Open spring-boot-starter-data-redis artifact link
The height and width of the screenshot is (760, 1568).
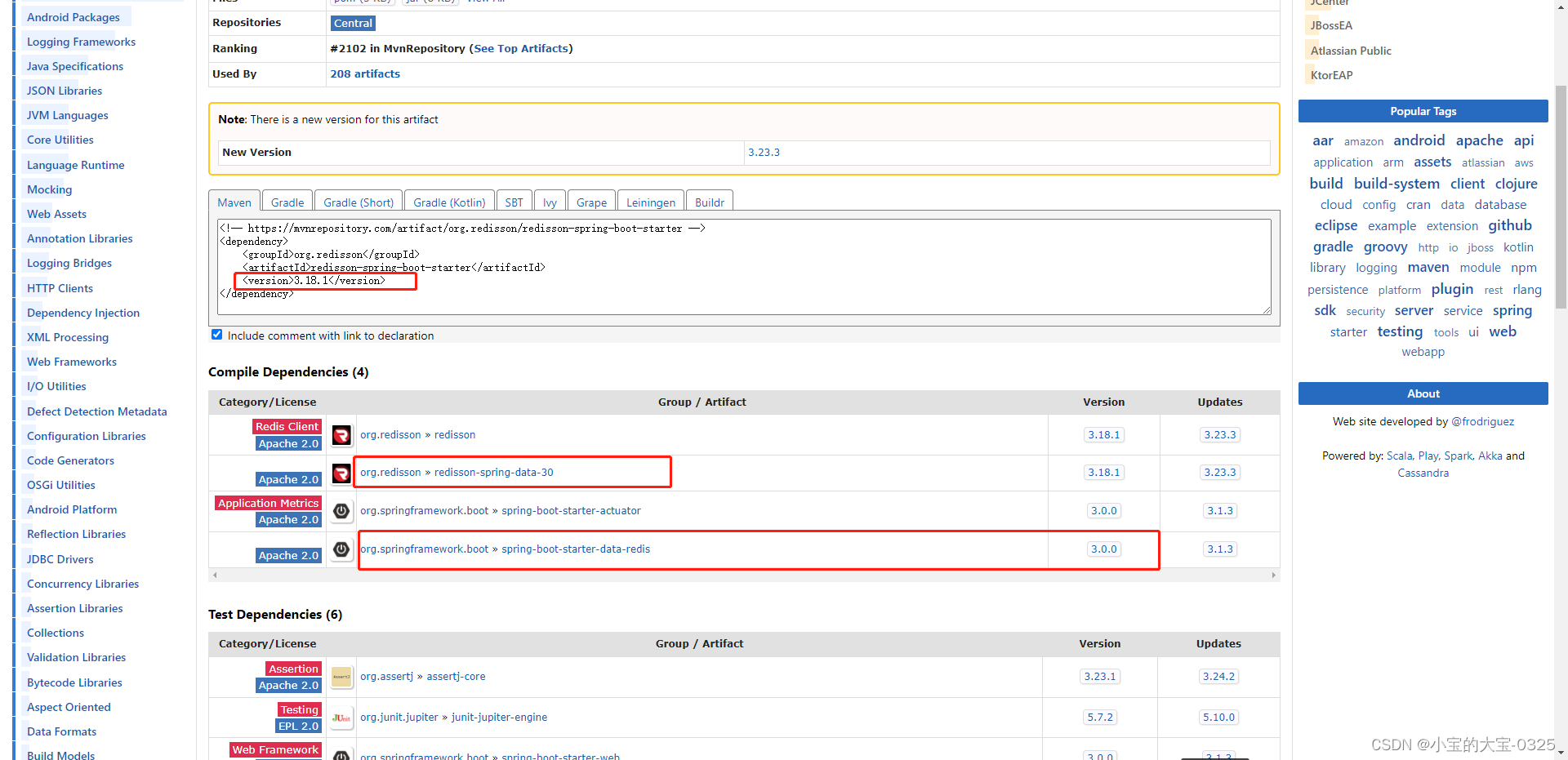click(x=576, y=549)
